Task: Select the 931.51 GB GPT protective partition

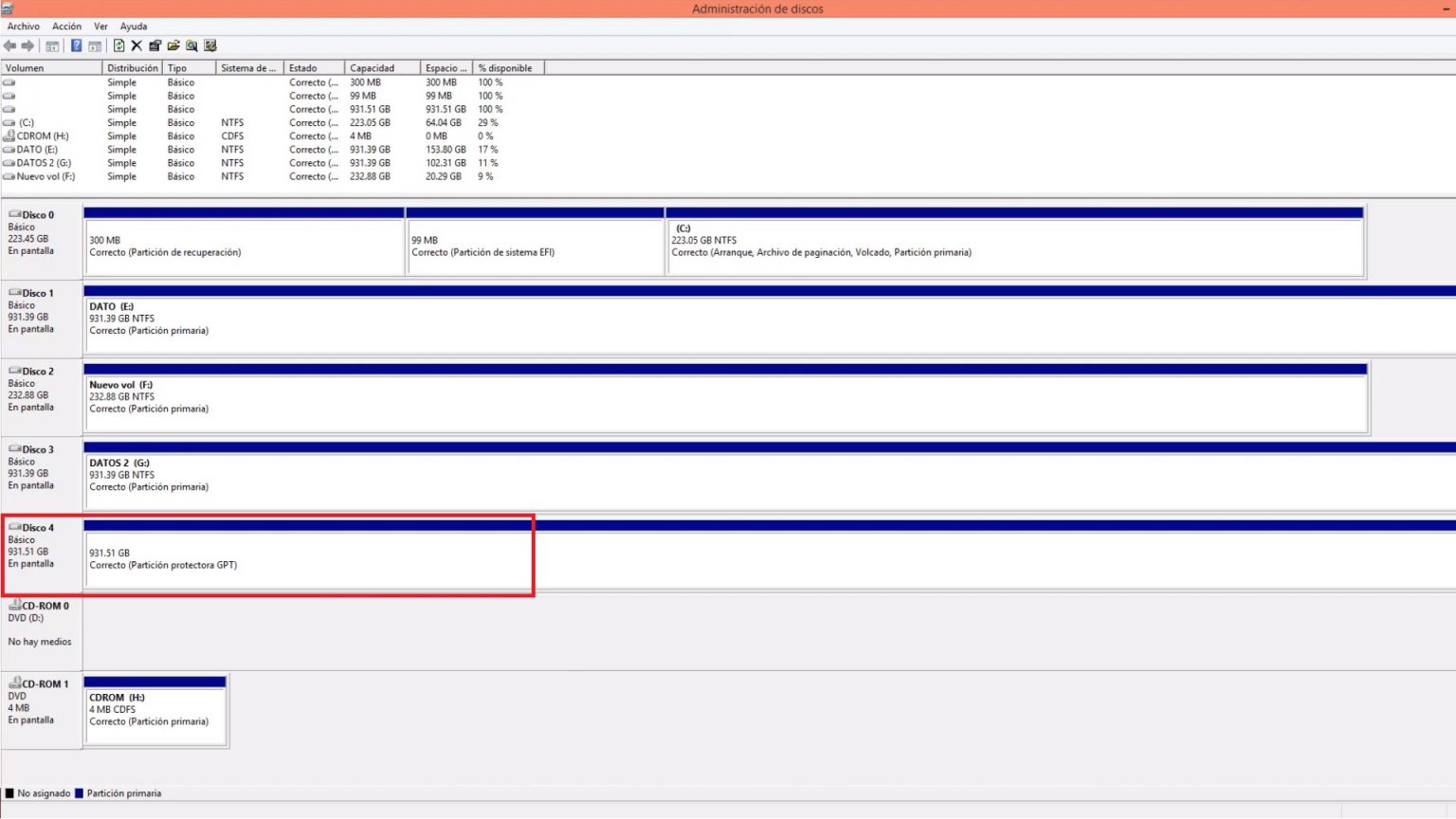Action: click(x=770, y=555)
